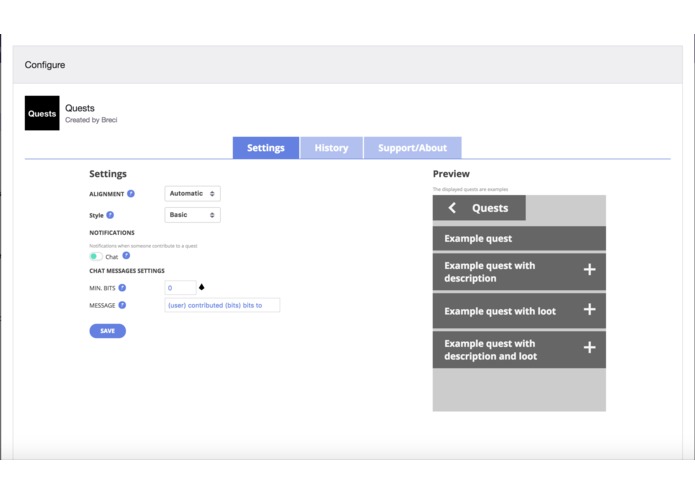Click the Created by Breci text
Image resolution: width=695 pixels, height=494 pixels.
click(x=91, y=120)
